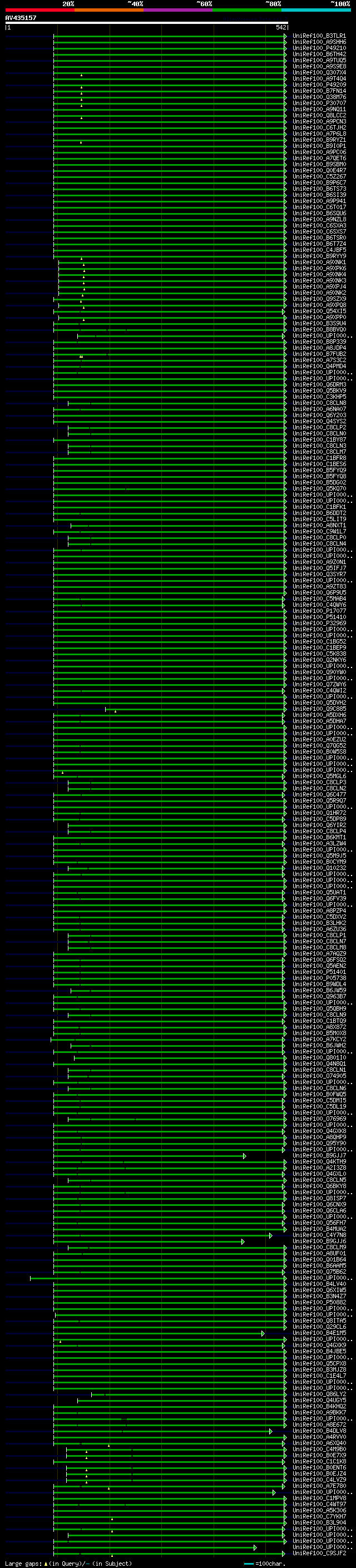Open hit UniRef100_P49209
This screenshot has width=356, height=1568.
click(x=319, y=85)
